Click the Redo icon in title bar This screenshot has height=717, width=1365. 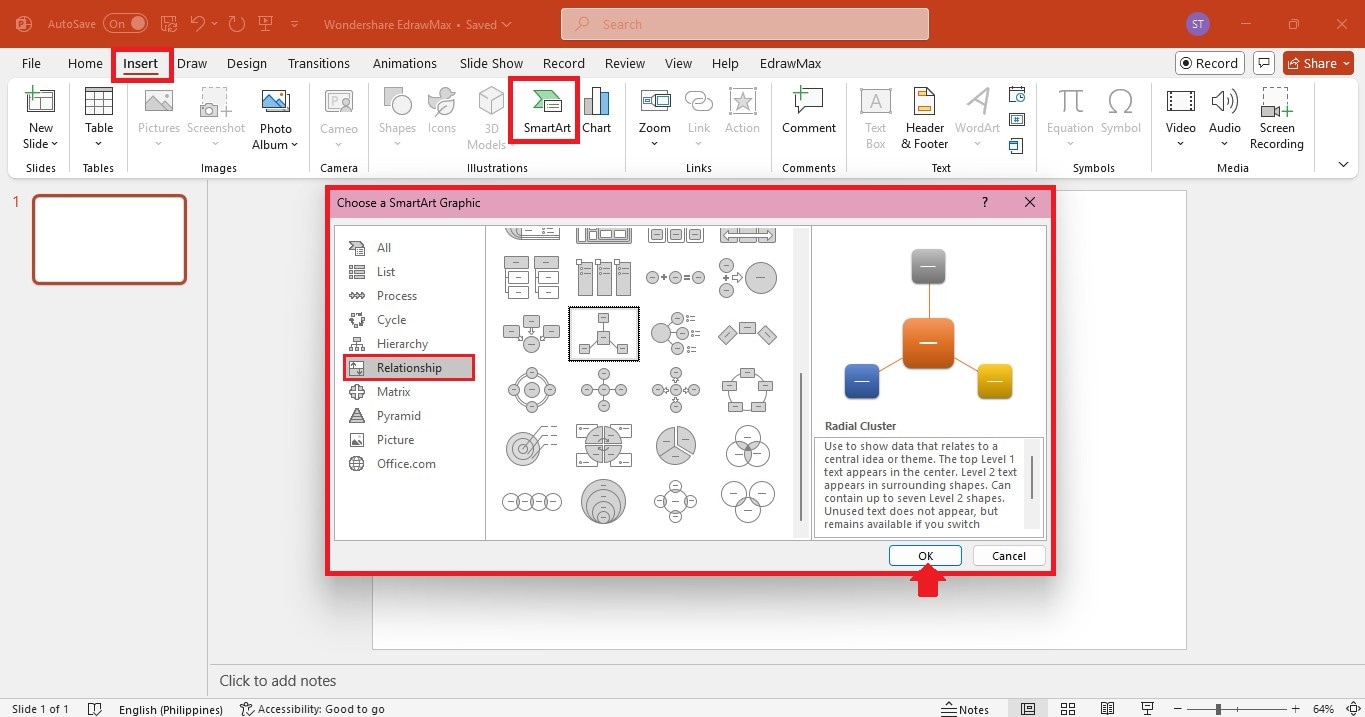[x=237, y=23]
